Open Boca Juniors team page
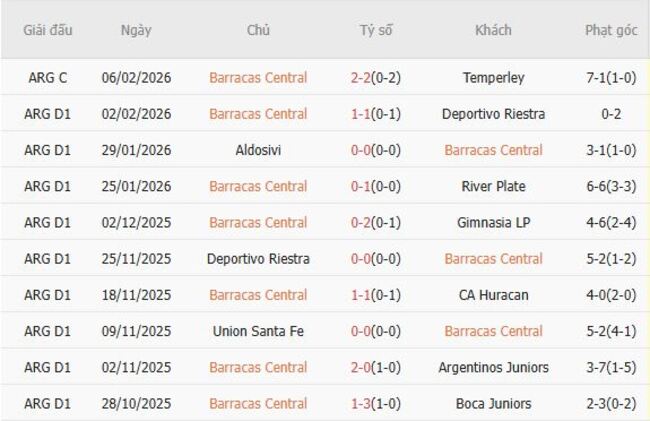The height and width of the screenshot is (421, 650). click(x=493, y=403)
